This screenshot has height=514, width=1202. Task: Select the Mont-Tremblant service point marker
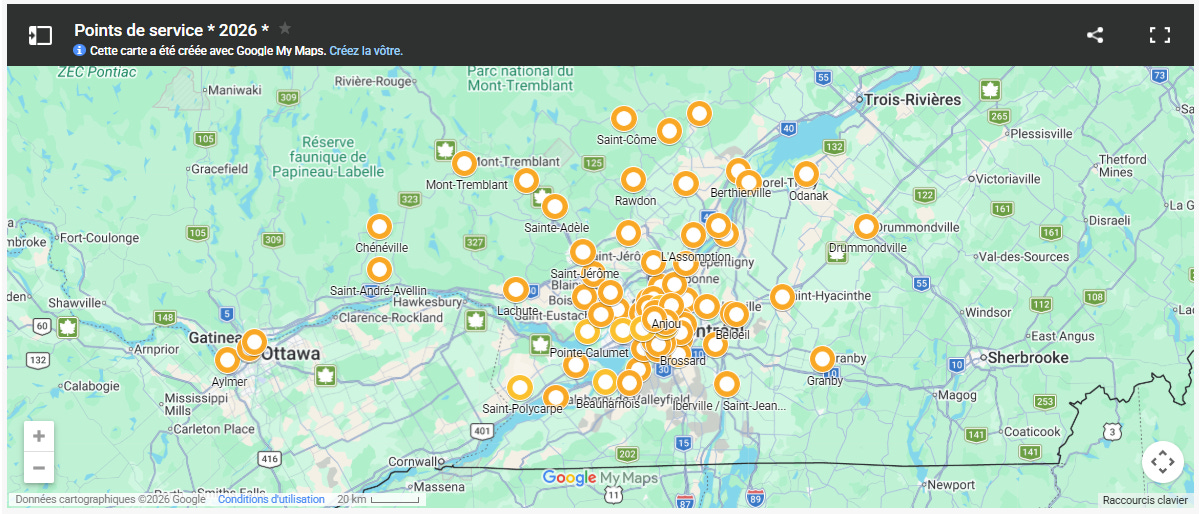pyautogui.click(x=464, y=163)
